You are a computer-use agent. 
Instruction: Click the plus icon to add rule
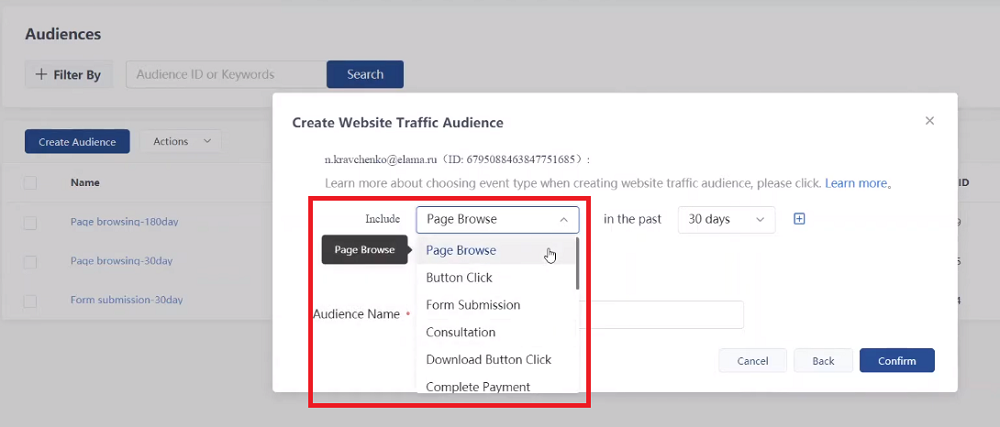click(x=799, y=219)
